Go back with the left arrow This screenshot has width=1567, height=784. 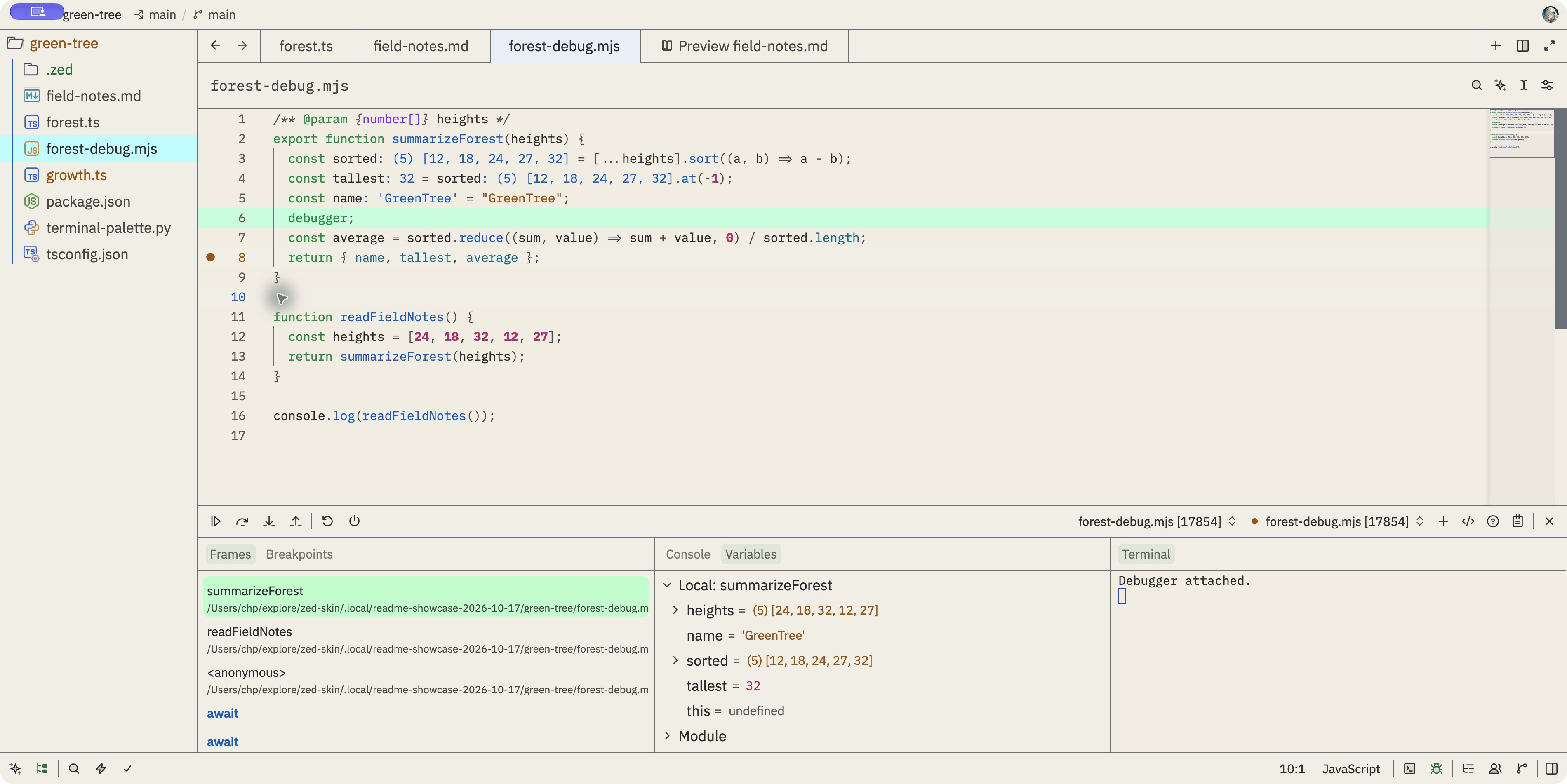pyautogui.click(x=215, y=46)
